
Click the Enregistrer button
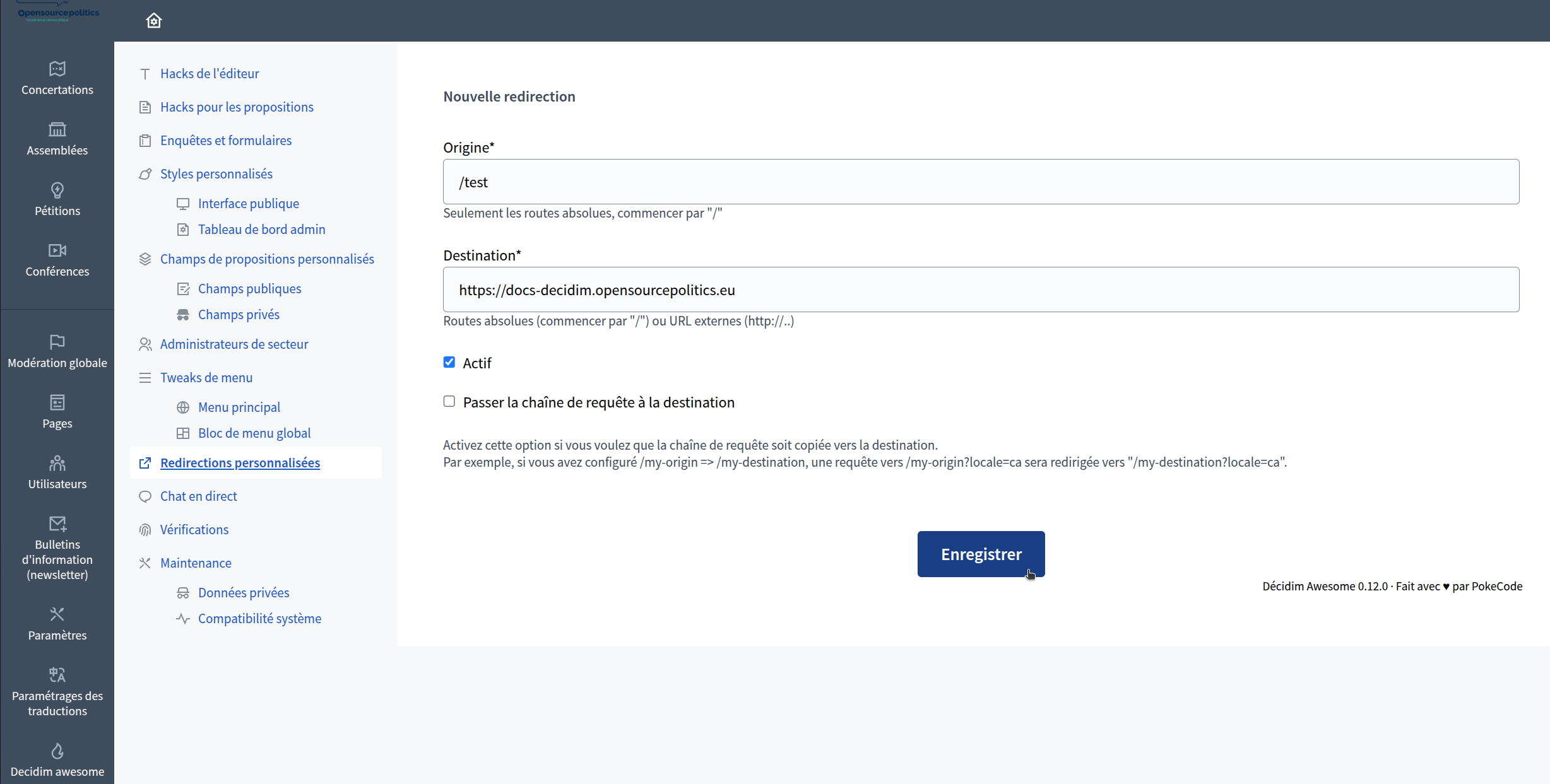pos(981,554)
